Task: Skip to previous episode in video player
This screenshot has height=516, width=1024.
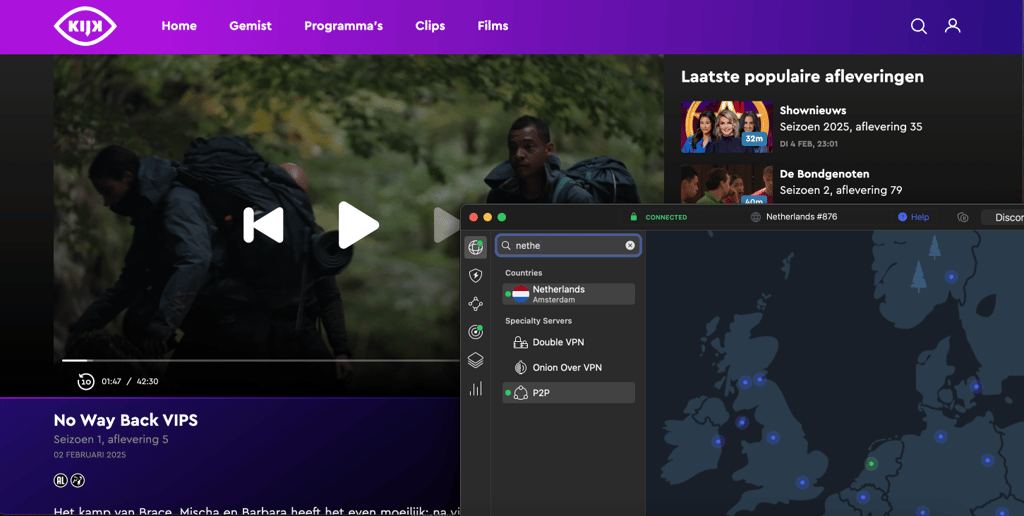Action: pos(263,225)
